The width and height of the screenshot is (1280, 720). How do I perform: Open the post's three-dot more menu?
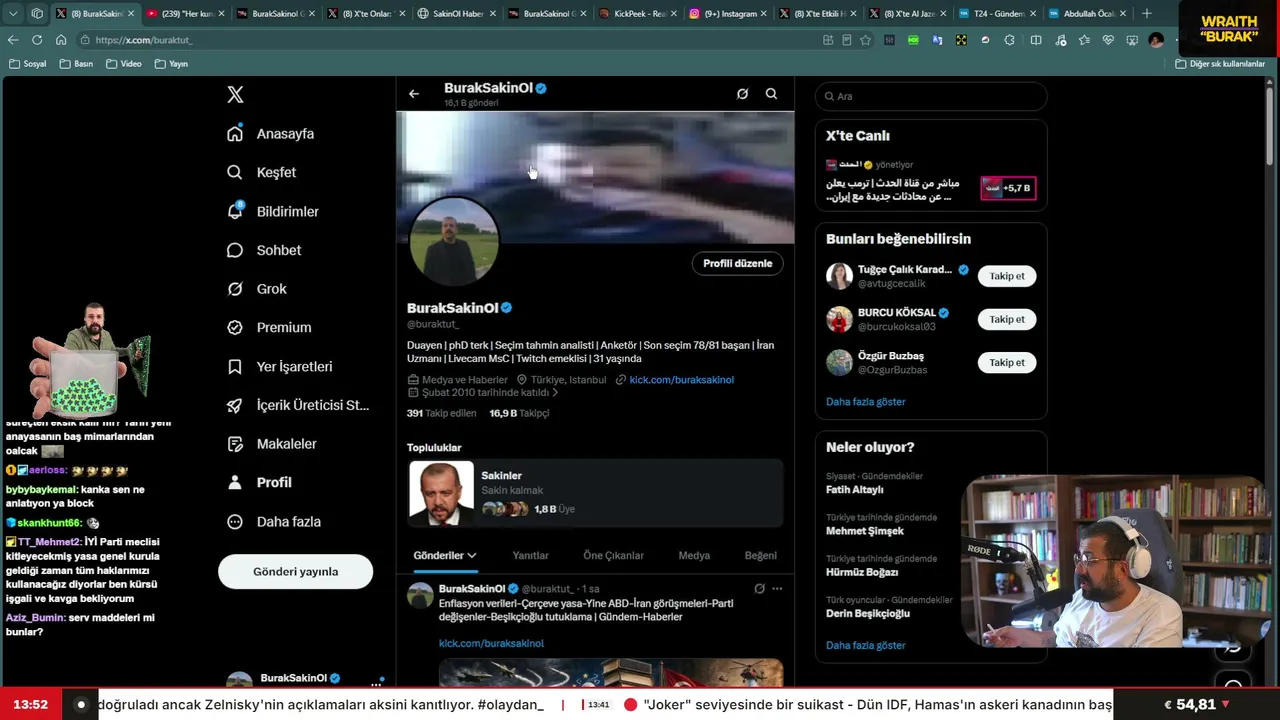(777, 589)
